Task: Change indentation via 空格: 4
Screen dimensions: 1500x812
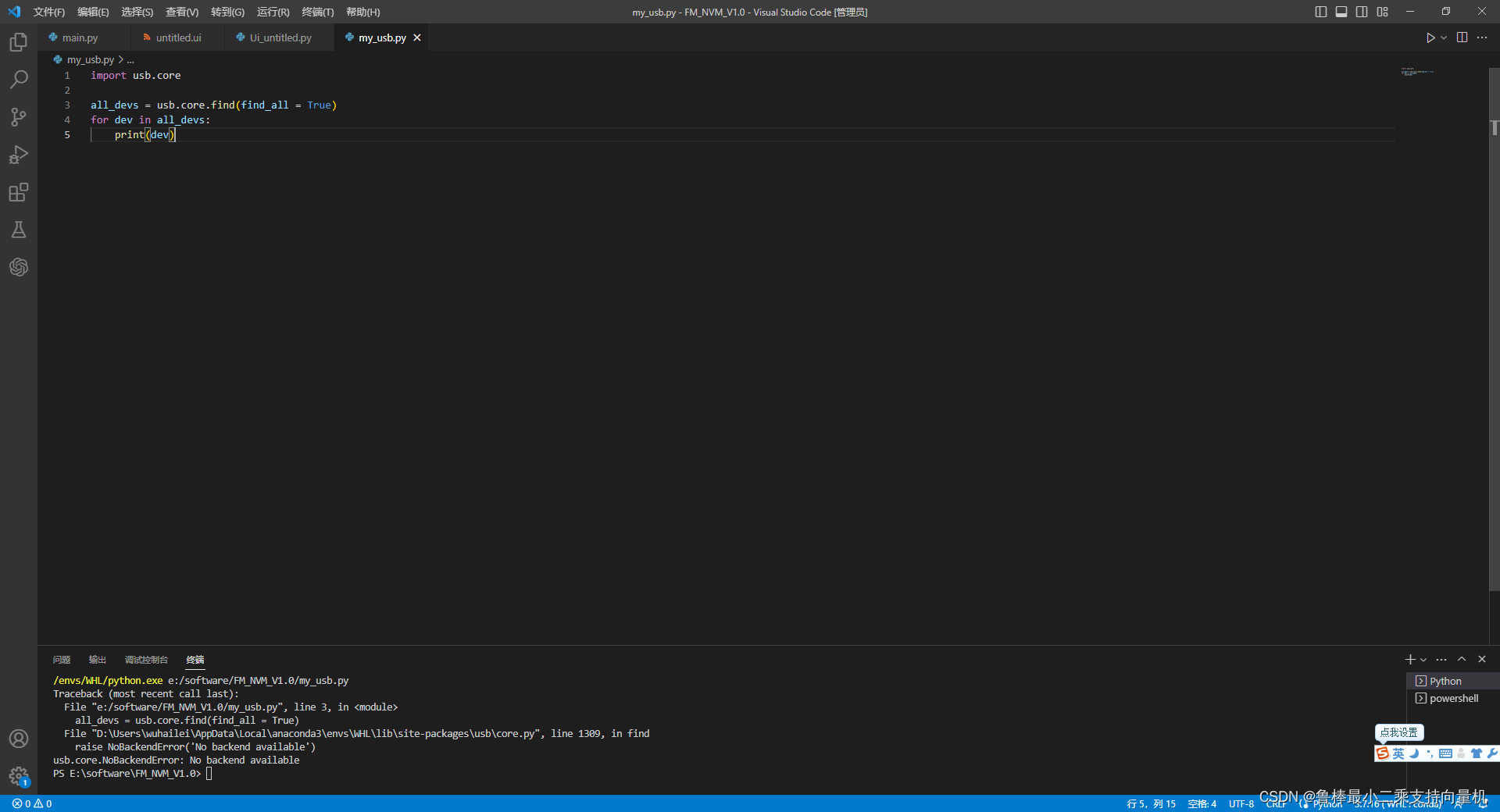Action: pos(1202,803)
